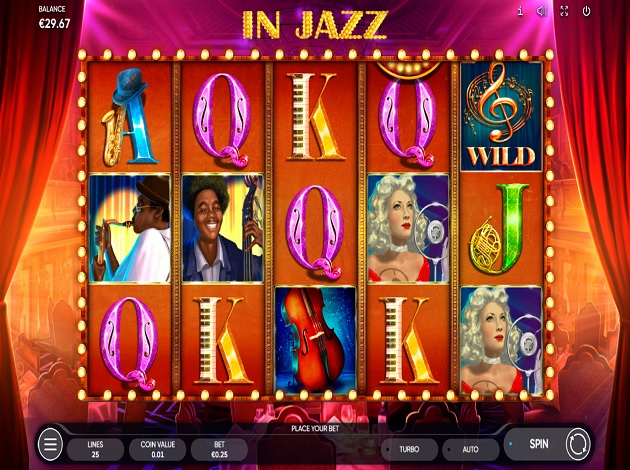Open the hamburger menu button
This screenshot has height=470, width=630.
[x=50, y=444]
